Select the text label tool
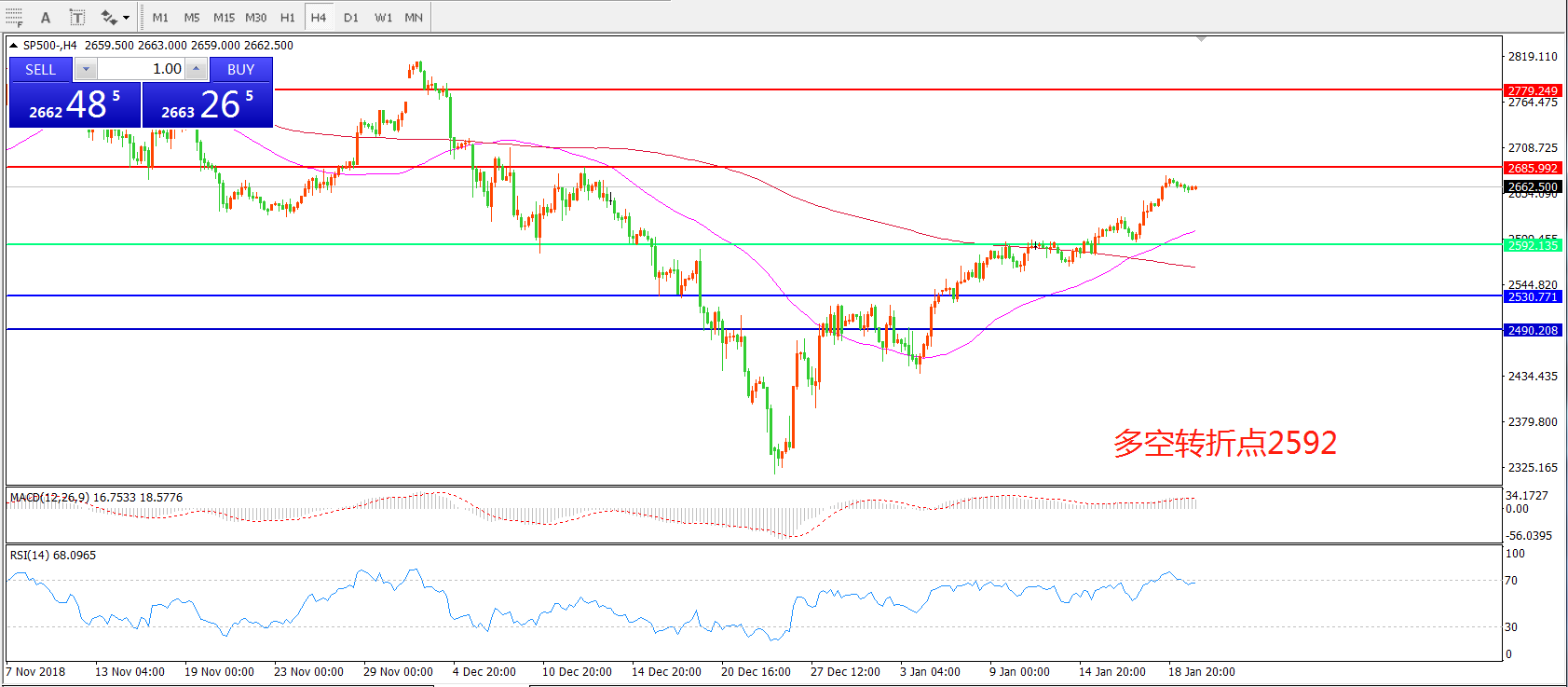 pos(77,18)
